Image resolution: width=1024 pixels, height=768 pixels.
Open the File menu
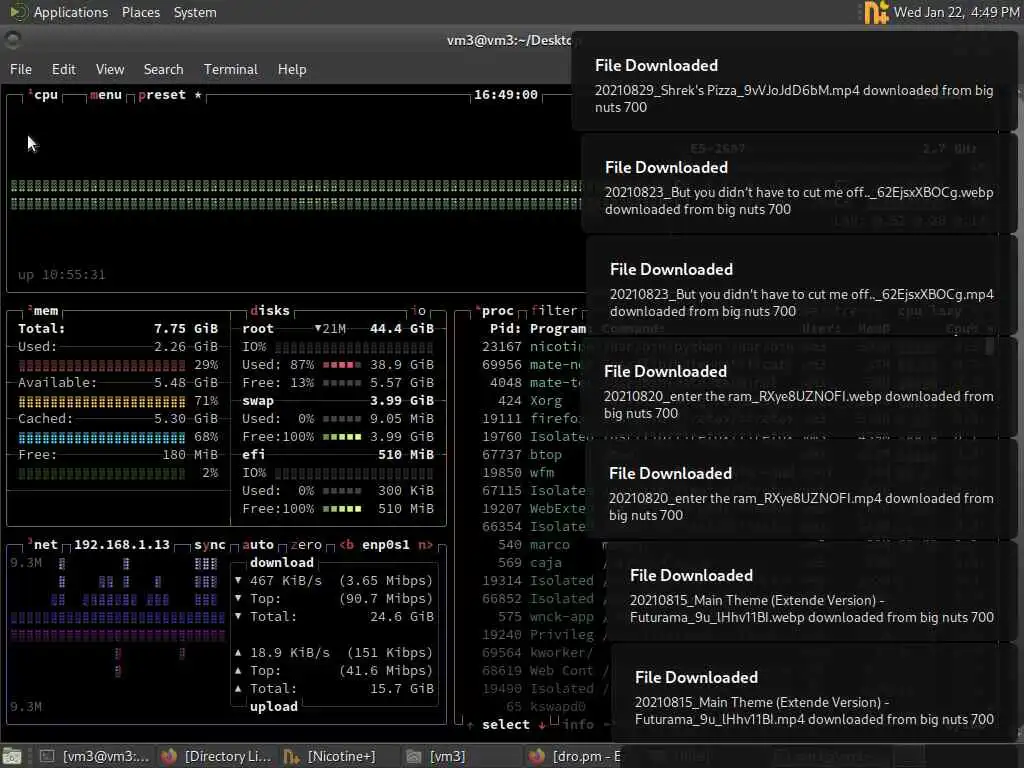pos(21,69)
